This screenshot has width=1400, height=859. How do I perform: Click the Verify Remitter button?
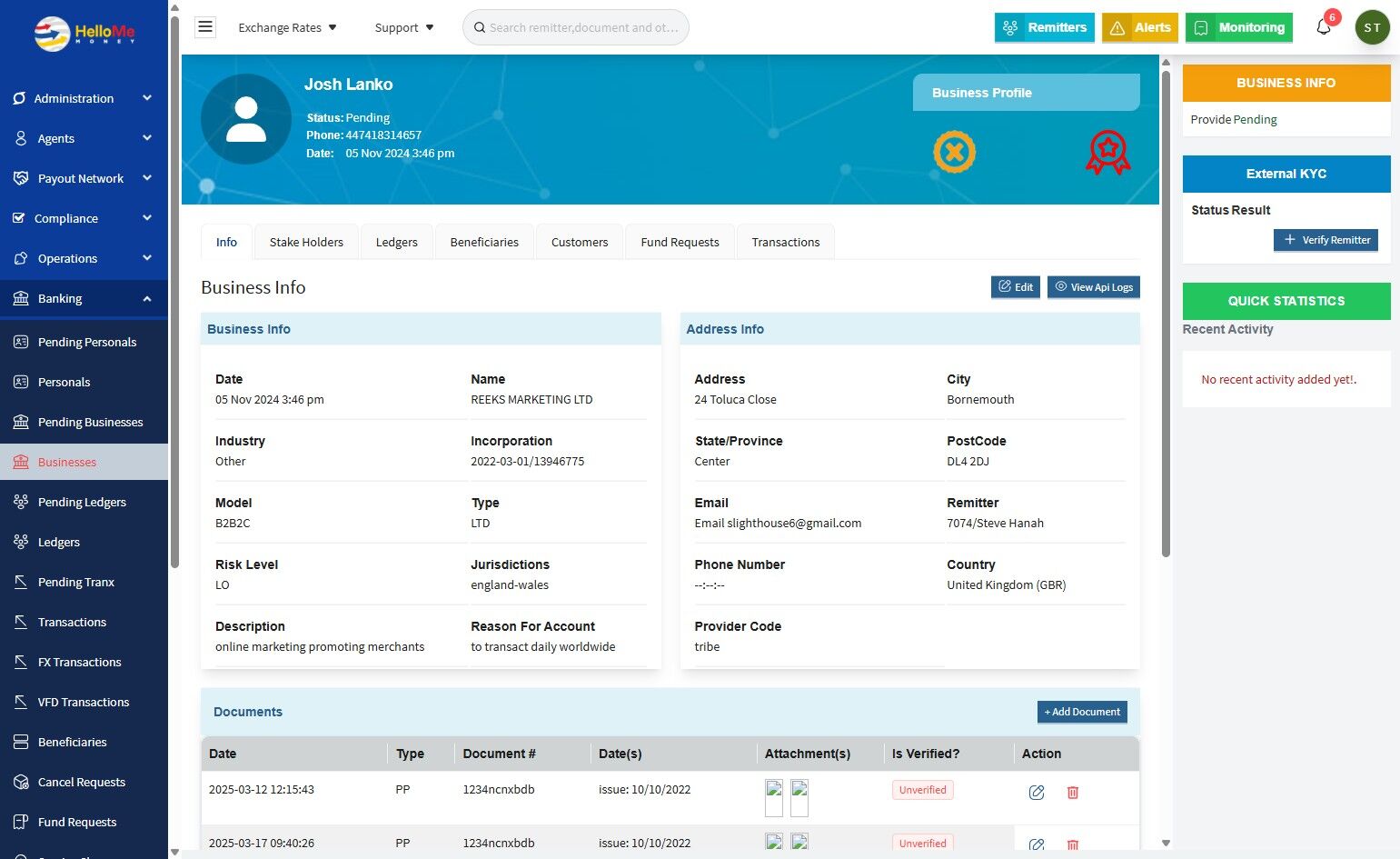pyautogui.click(x=1326, y=240)
